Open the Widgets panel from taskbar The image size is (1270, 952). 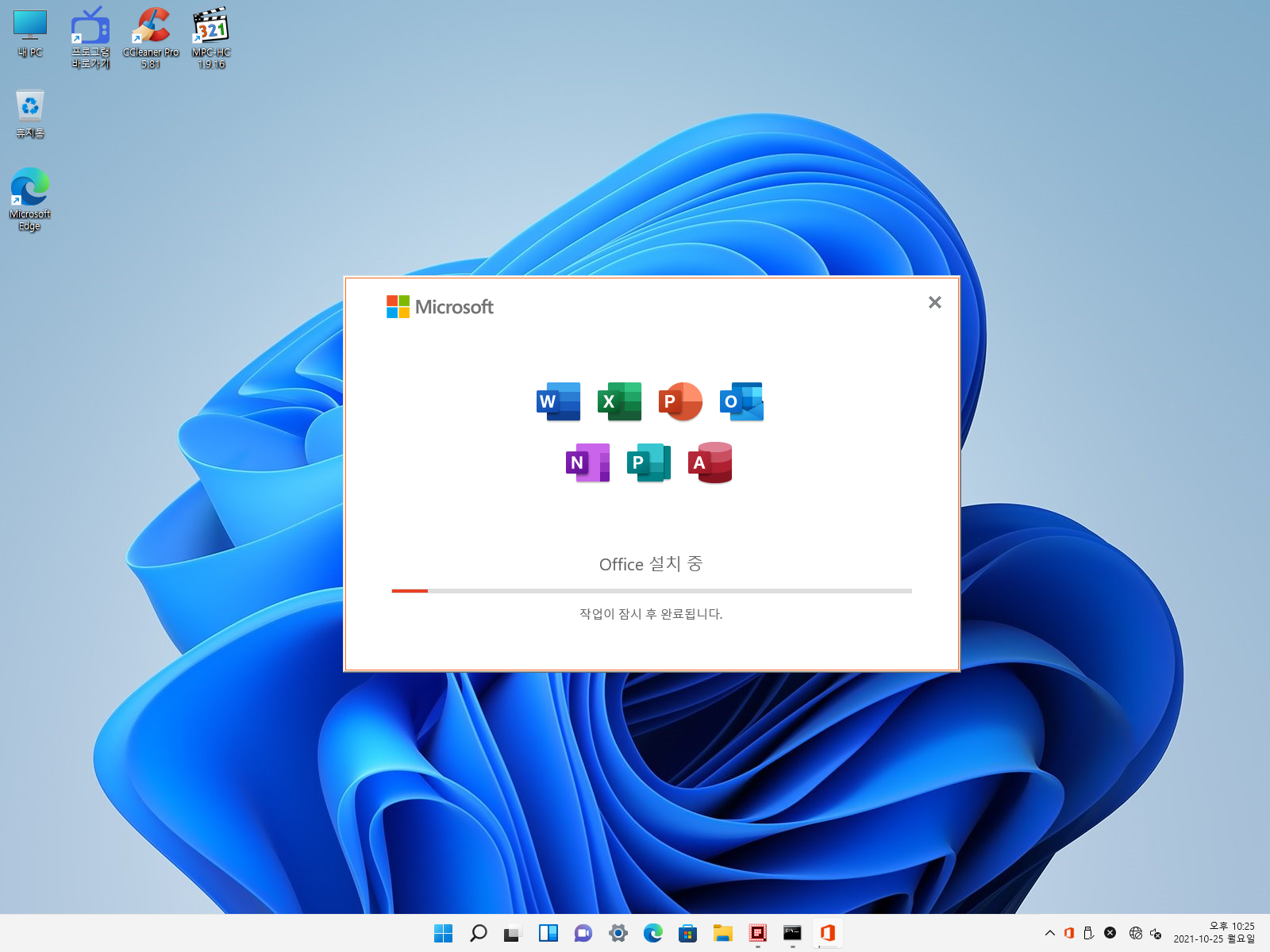click(548, 934)
